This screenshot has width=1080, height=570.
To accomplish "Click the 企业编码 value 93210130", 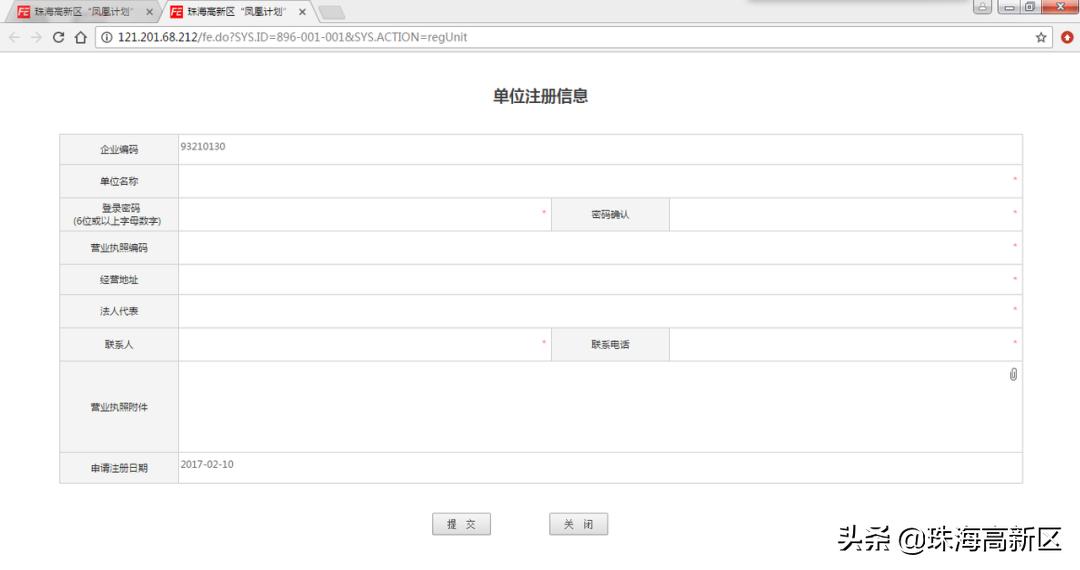I will [203, 147].
